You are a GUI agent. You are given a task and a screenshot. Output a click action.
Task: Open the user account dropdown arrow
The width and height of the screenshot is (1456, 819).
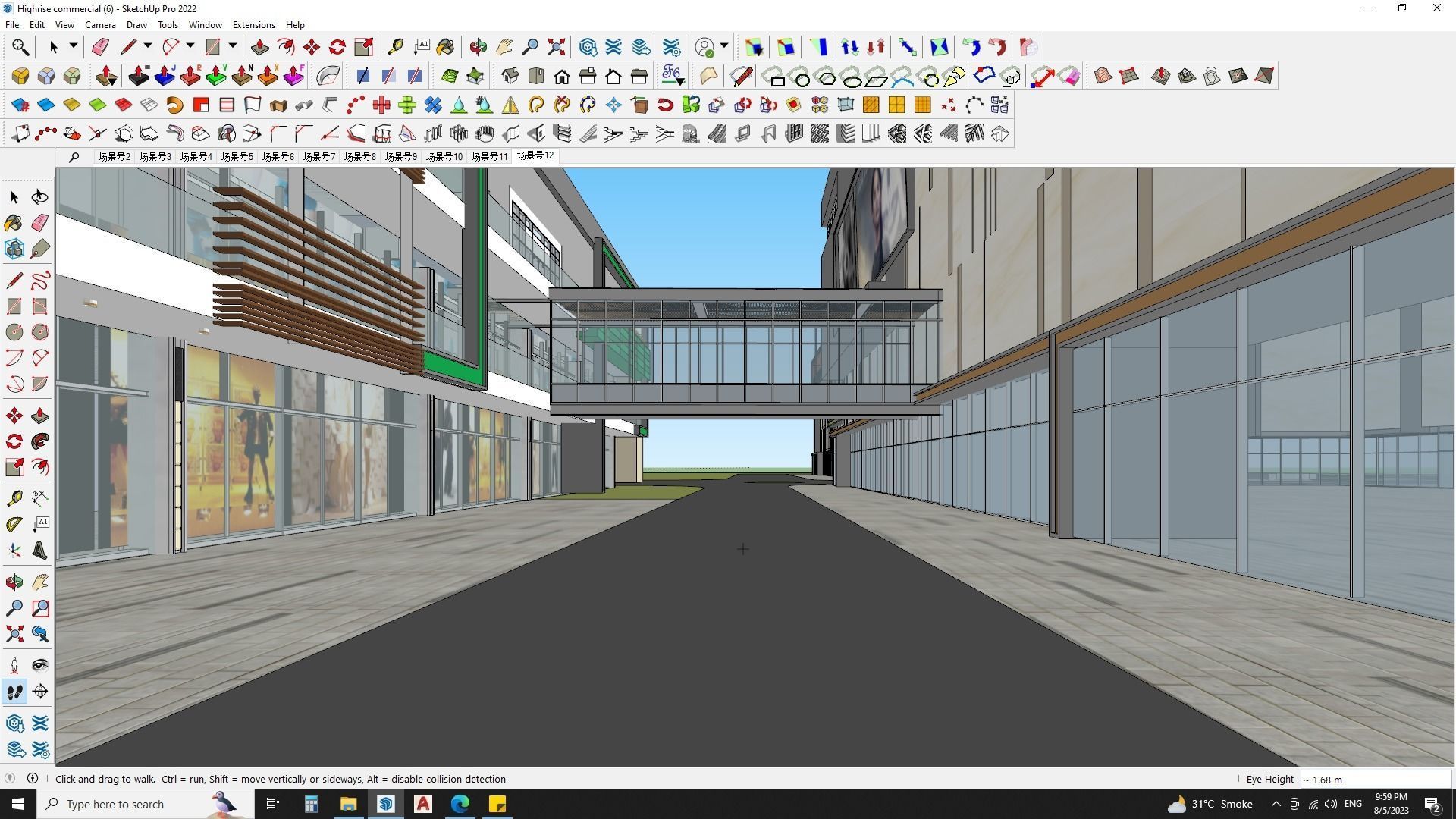[724, 46]
